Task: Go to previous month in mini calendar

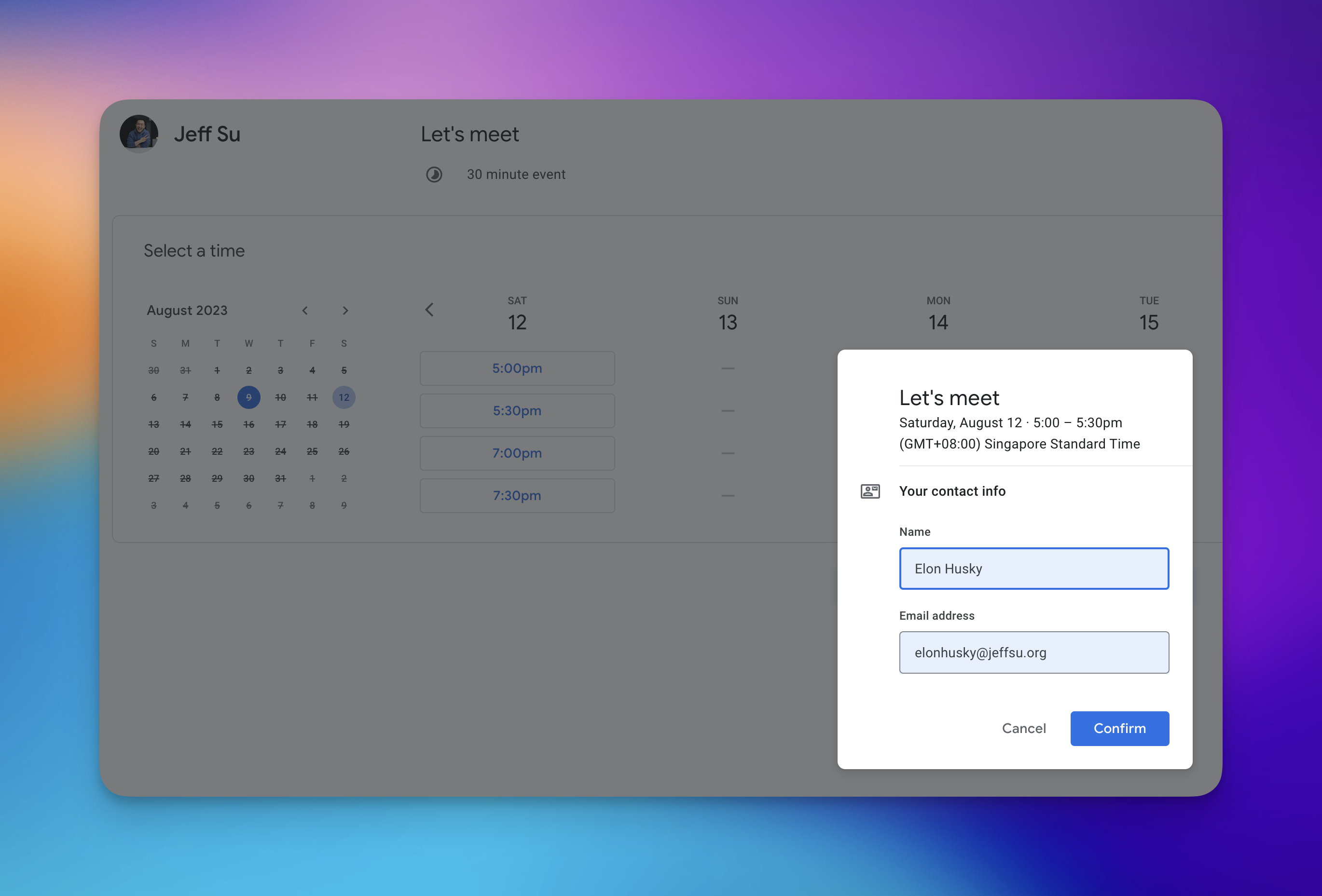Action: click(305, 311)
